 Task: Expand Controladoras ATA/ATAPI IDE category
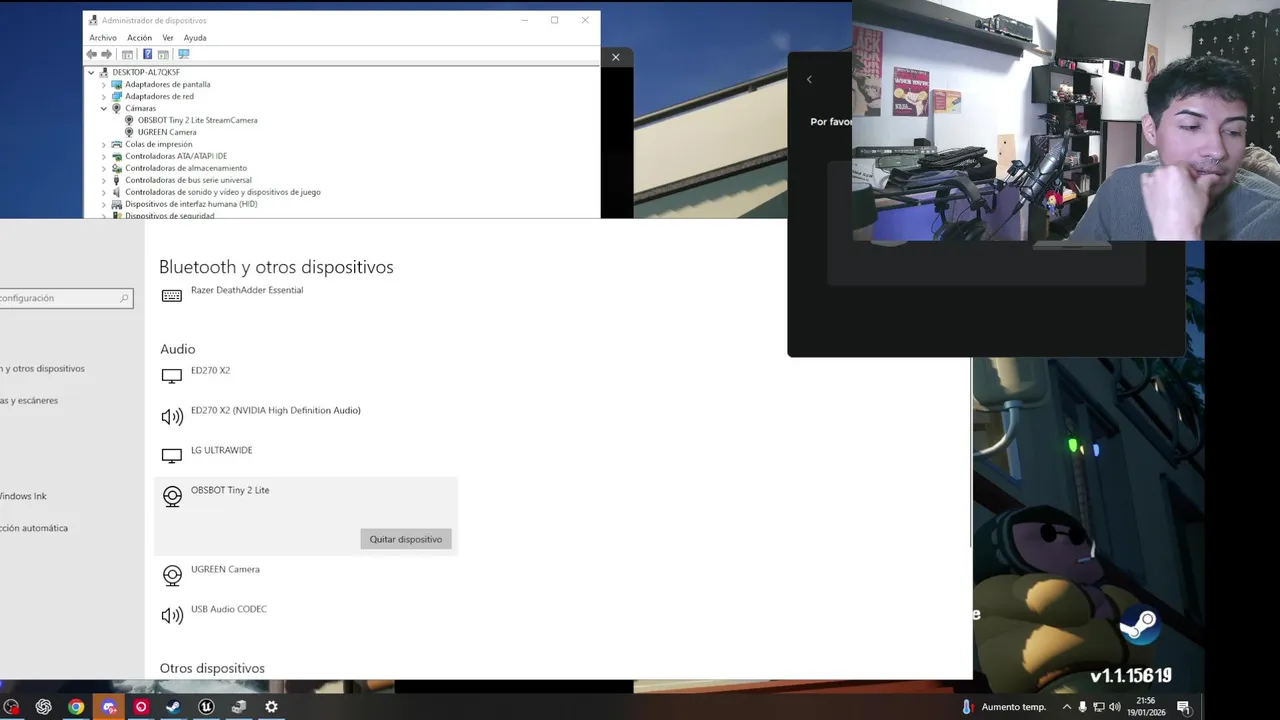[103, 156]
